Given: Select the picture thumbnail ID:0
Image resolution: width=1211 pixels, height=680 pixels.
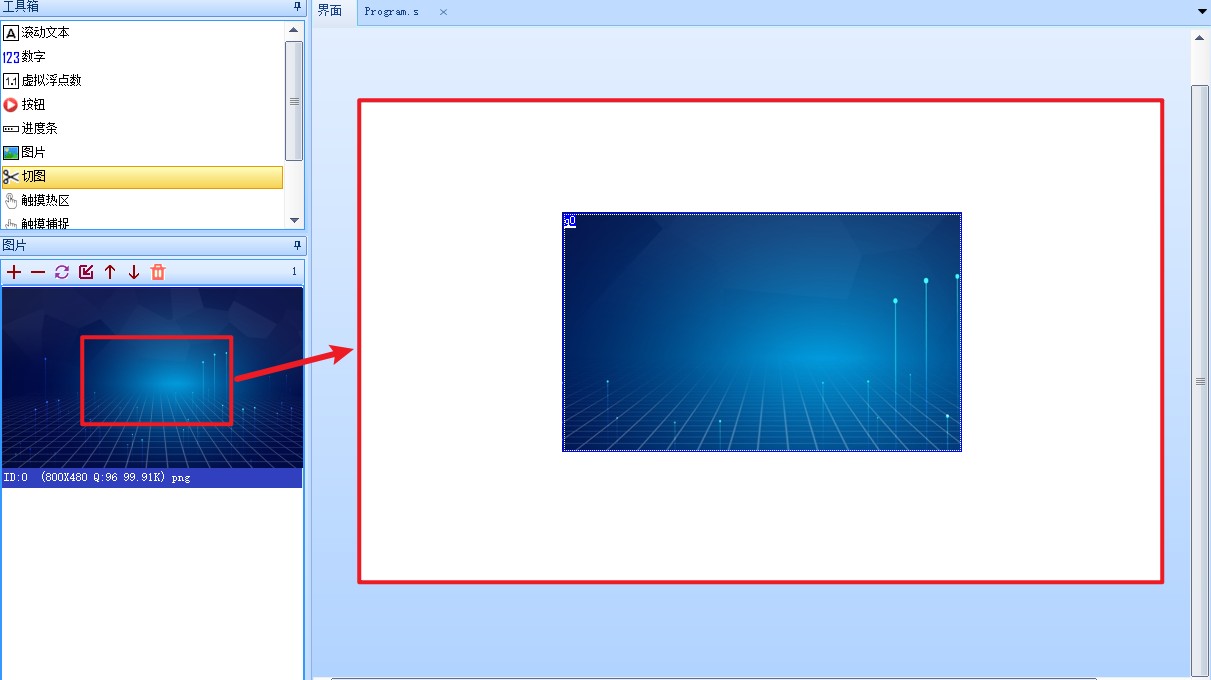Looking at the screenshot, I should (152, 378).
